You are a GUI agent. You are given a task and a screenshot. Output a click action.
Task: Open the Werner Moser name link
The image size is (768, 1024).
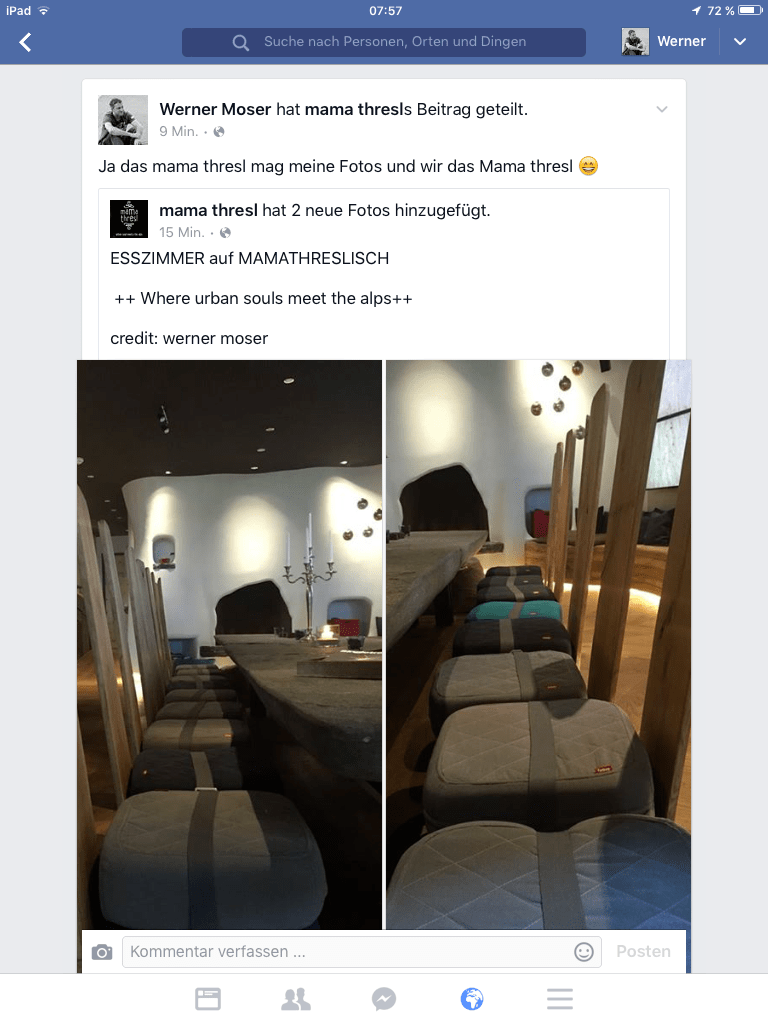(215, 109)
